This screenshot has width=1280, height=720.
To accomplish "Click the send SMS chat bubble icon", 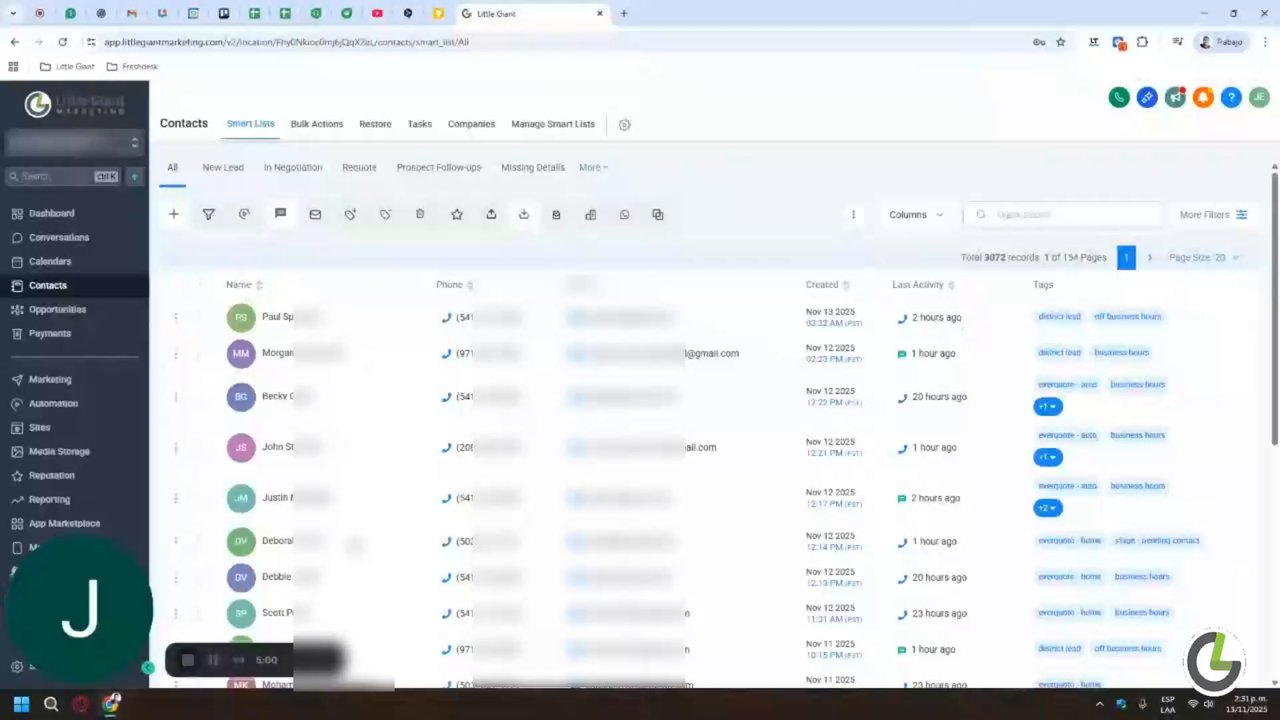I will (x=280, y=214).
